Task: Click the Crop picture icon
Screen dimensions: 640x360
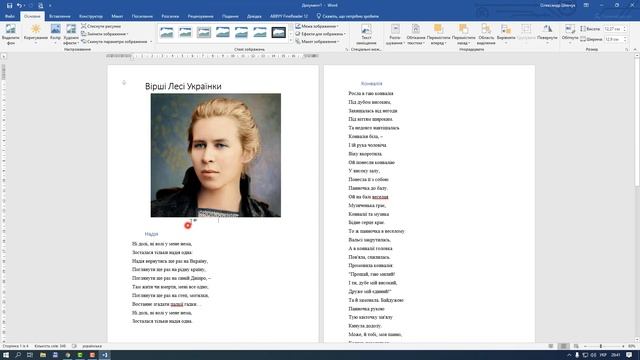Action: click(x=570, y=29)
